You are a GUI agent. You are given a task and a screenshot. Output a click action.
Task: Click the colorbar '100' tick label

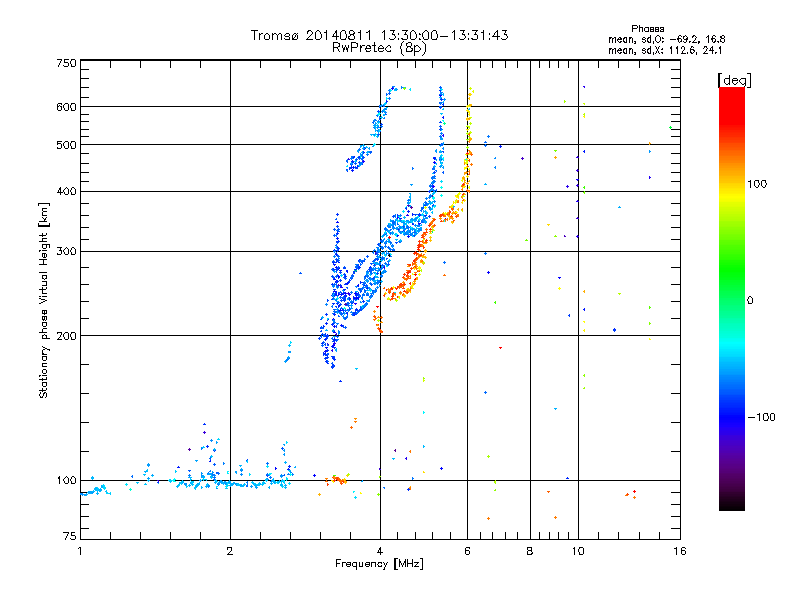757,184
